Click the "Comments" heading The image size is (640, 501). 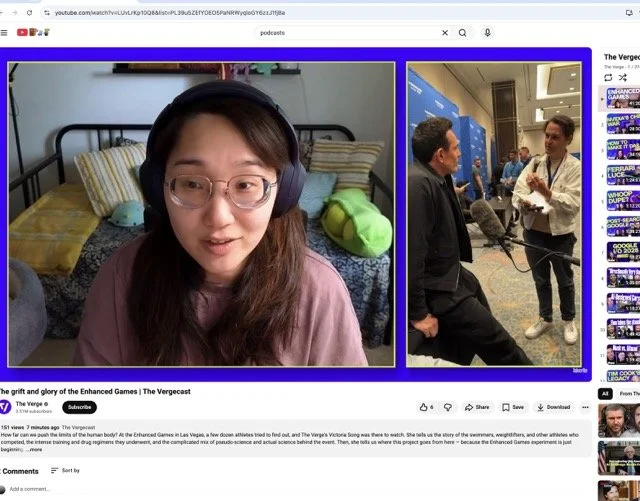coord(20,471)
